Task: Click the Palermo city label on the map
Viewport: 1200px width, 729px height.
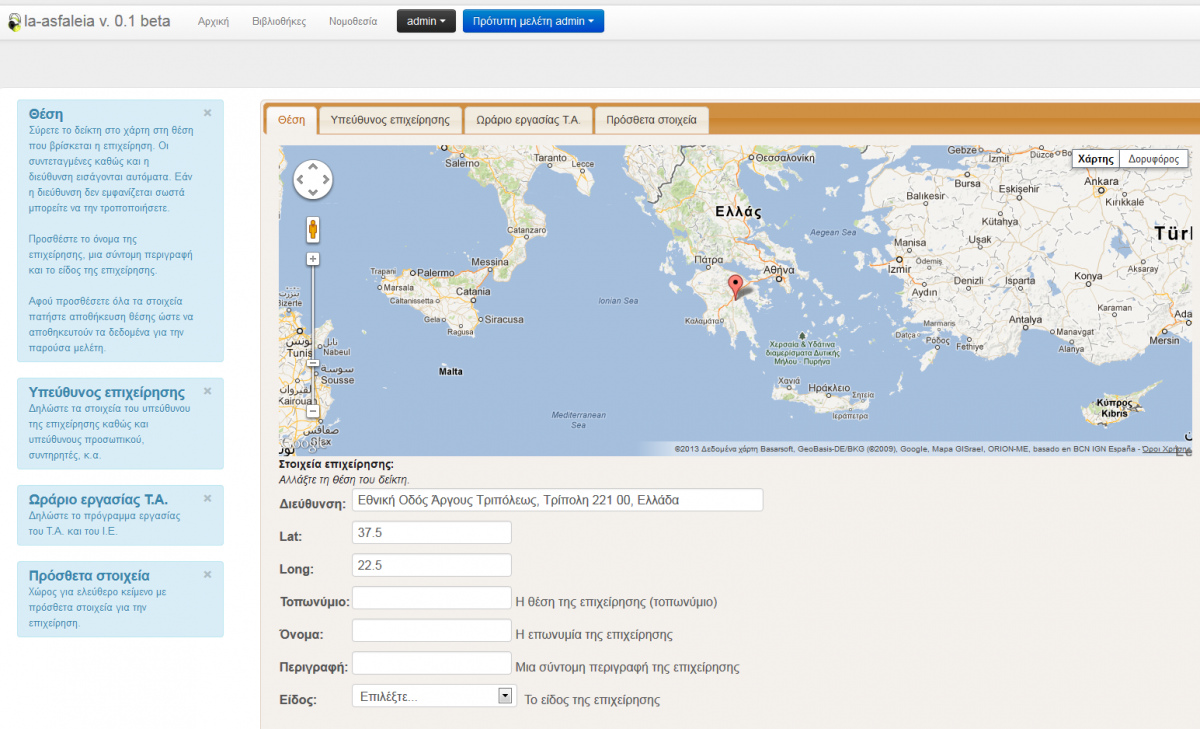Action: (x=435, y=272)
